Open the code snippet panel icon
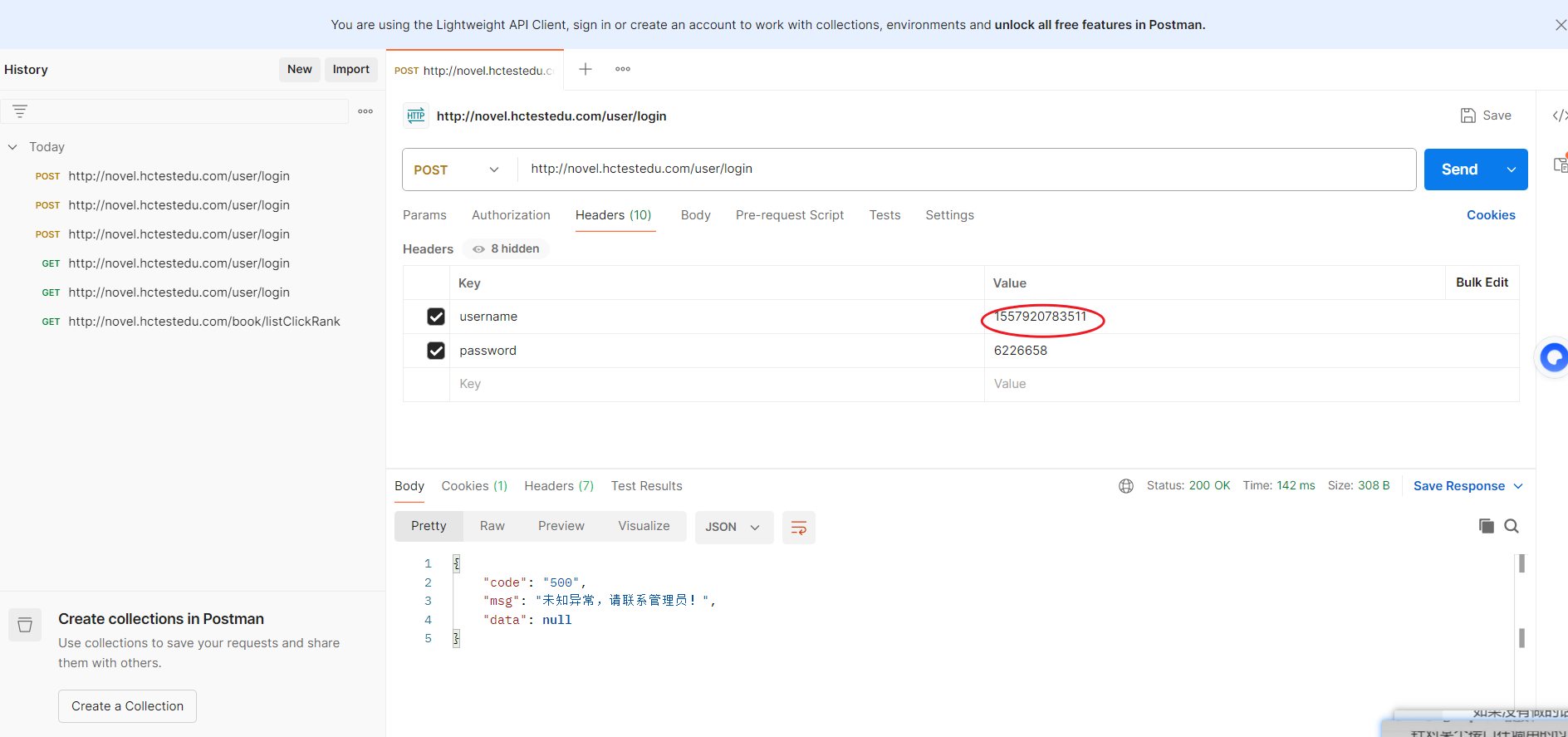Image resolution: width=1568 pixels, height=737 pixels. pos(1559,115)
